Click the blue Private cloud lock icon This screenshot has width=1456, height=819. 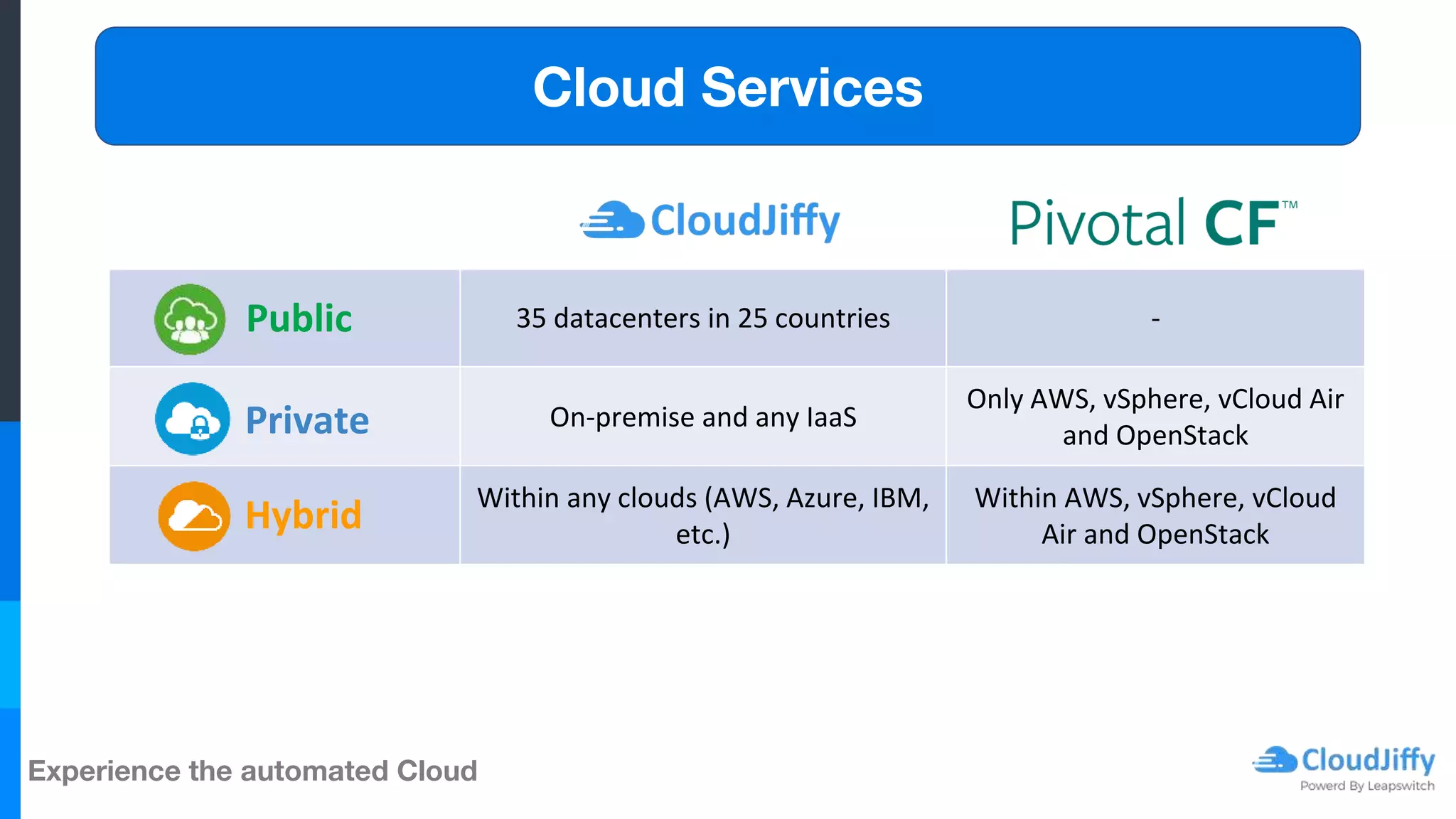(193, 419)
